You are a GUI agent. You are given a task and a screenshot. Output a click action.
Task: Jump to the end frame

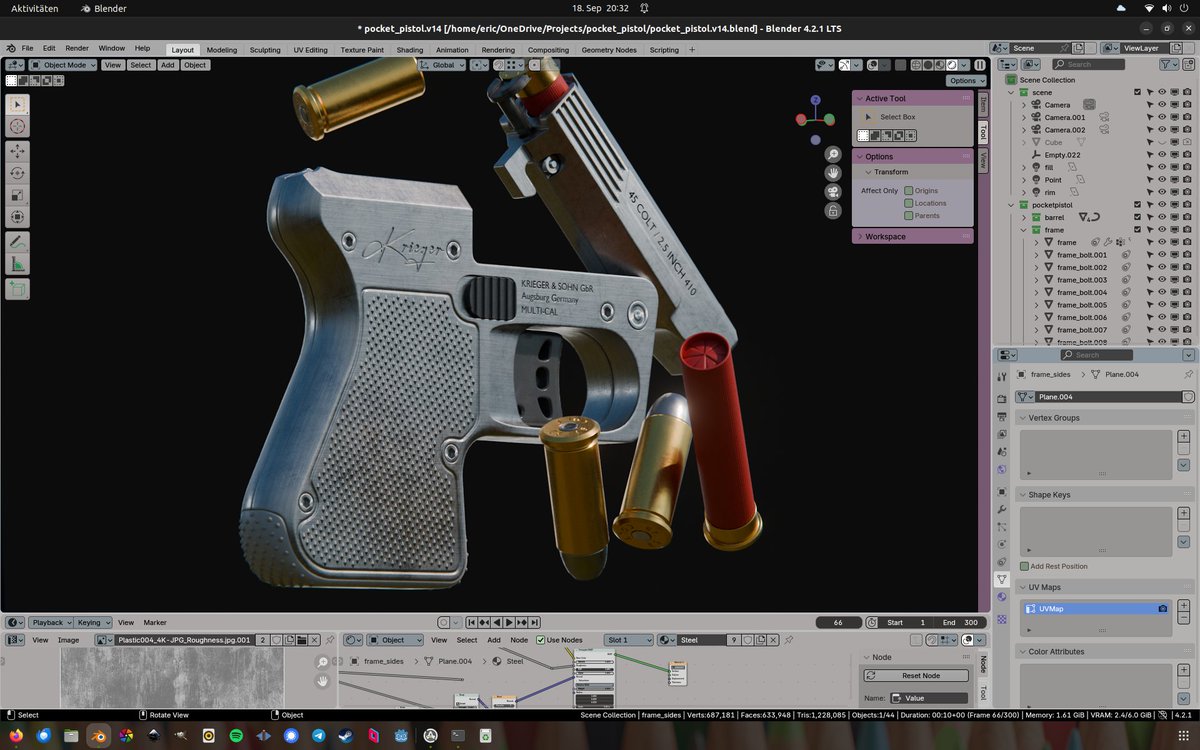tap(535, 622)
